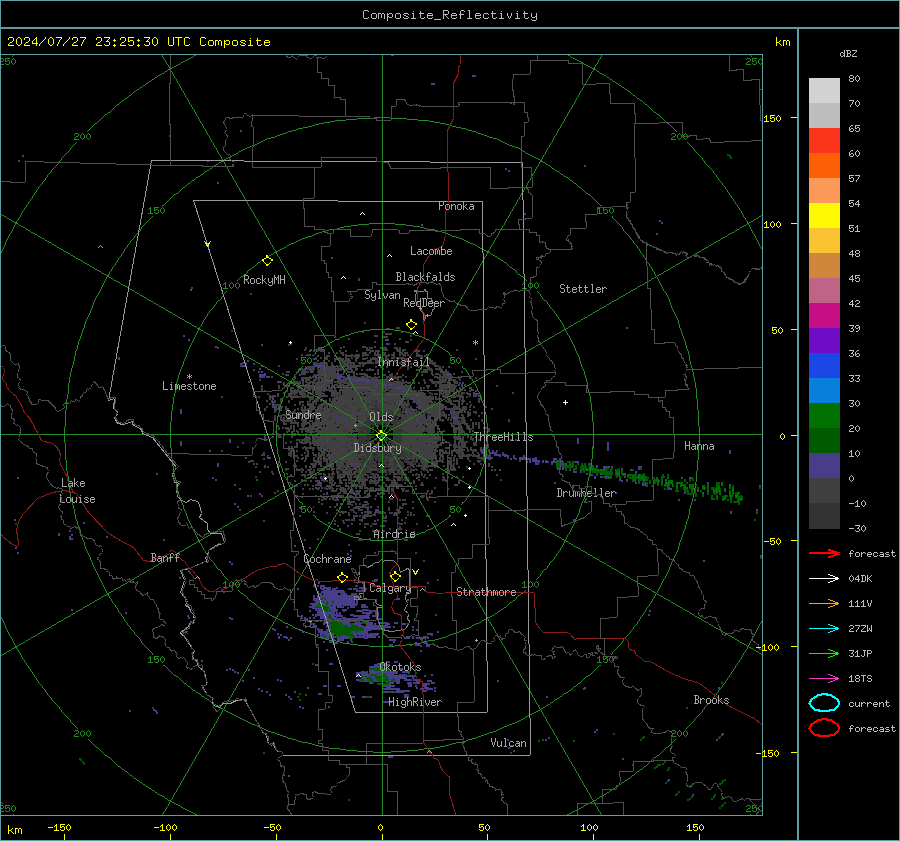
Task: Pick the red 60 dBZ color swatch
Action: [x=824, y=141]
